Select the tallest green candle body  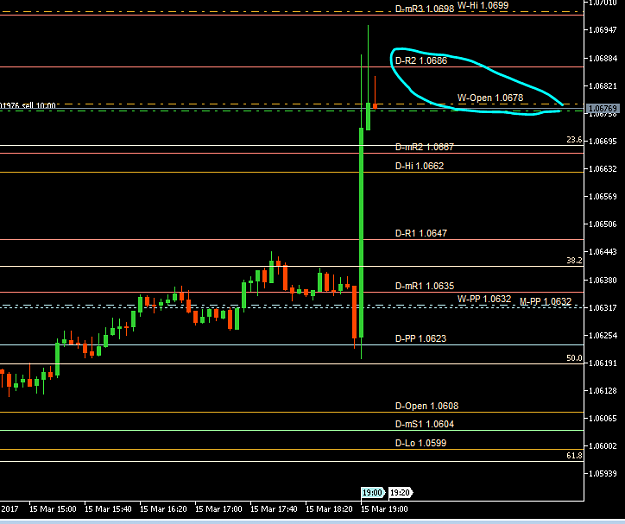tap(361, 233)
